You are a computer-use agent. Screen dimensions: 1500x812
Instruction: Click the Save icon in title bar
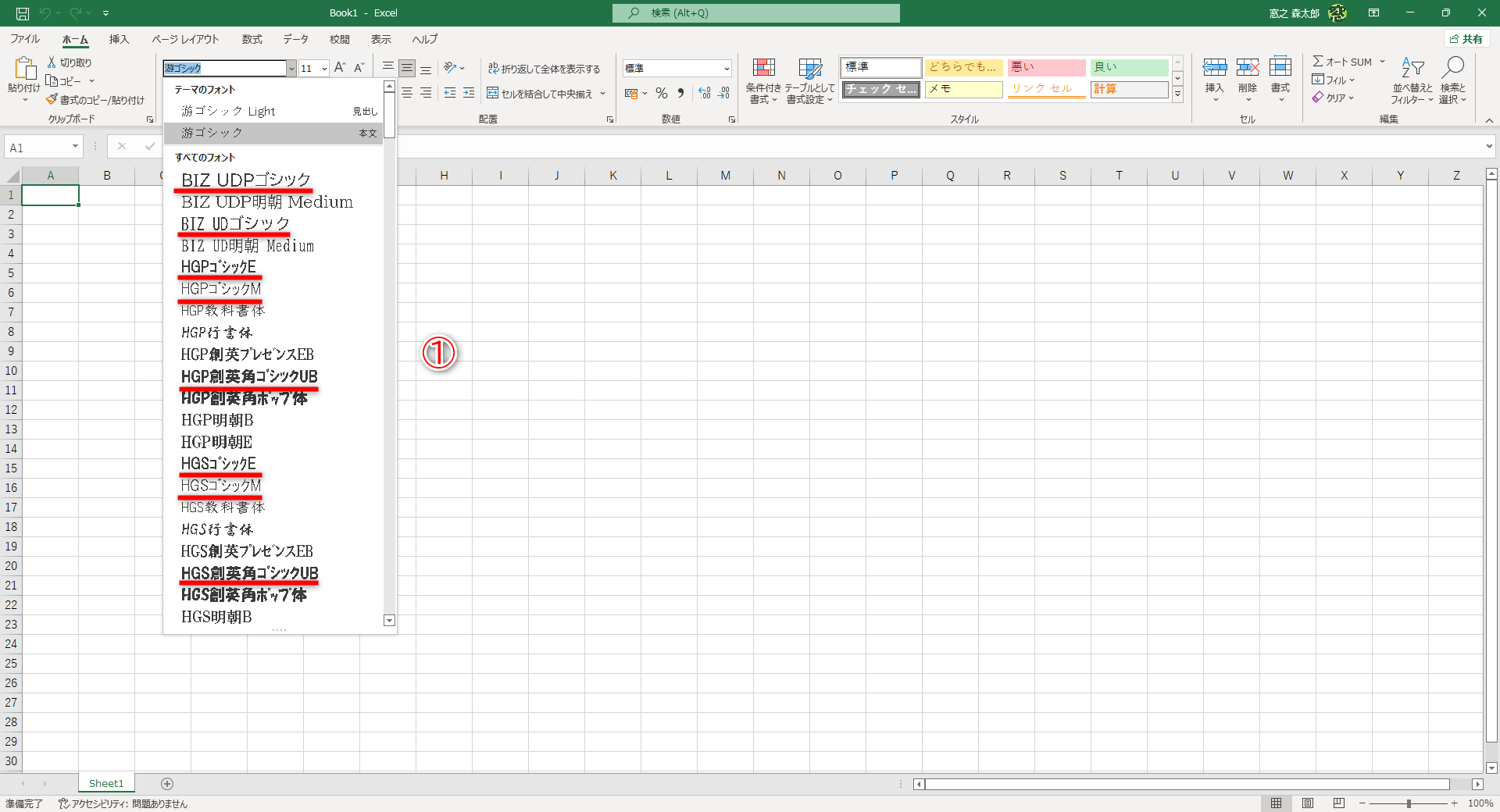click(23, 13)
